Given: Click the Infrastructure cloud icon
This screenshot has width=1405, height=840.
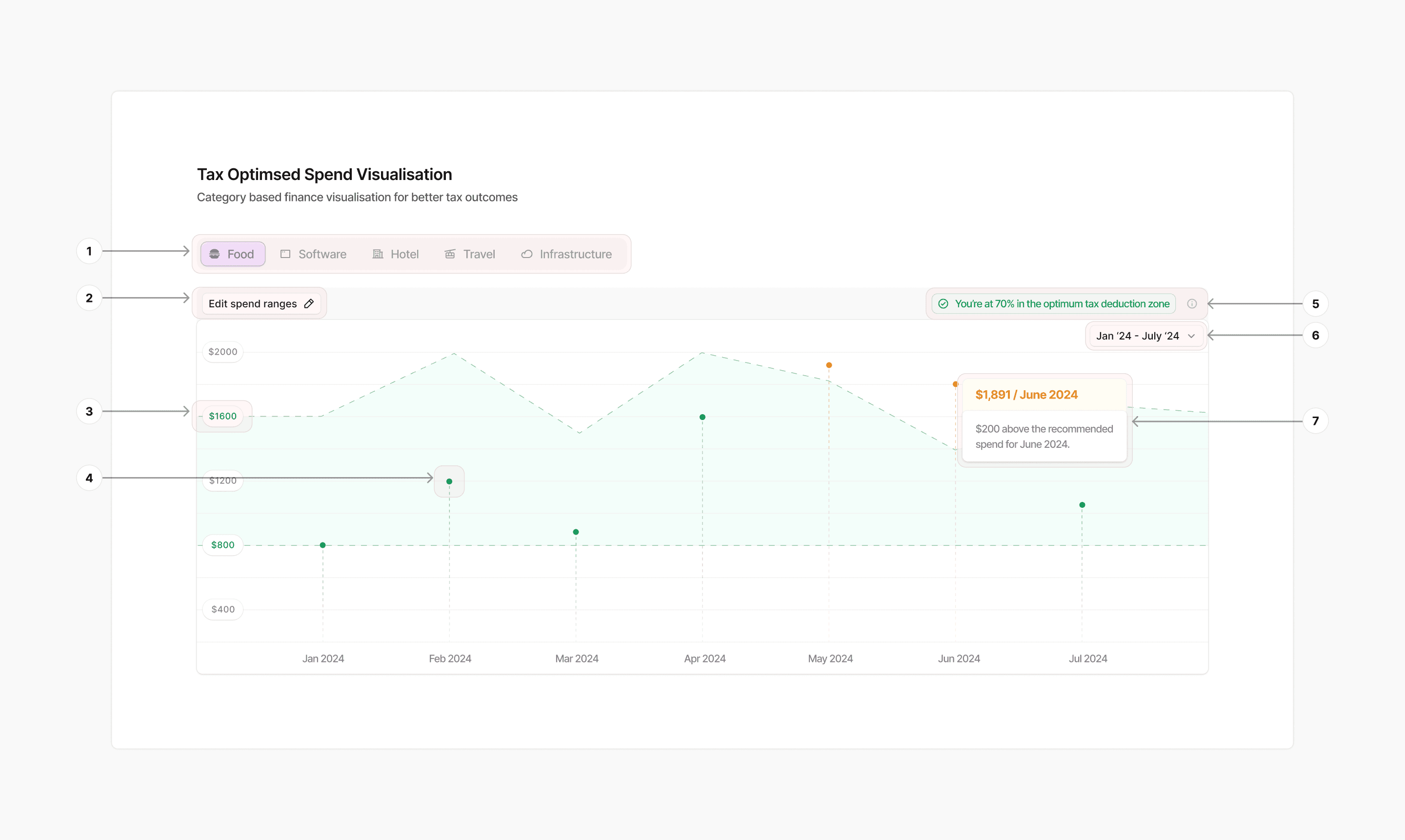Looking at the screenshot, I should (527, 254).
